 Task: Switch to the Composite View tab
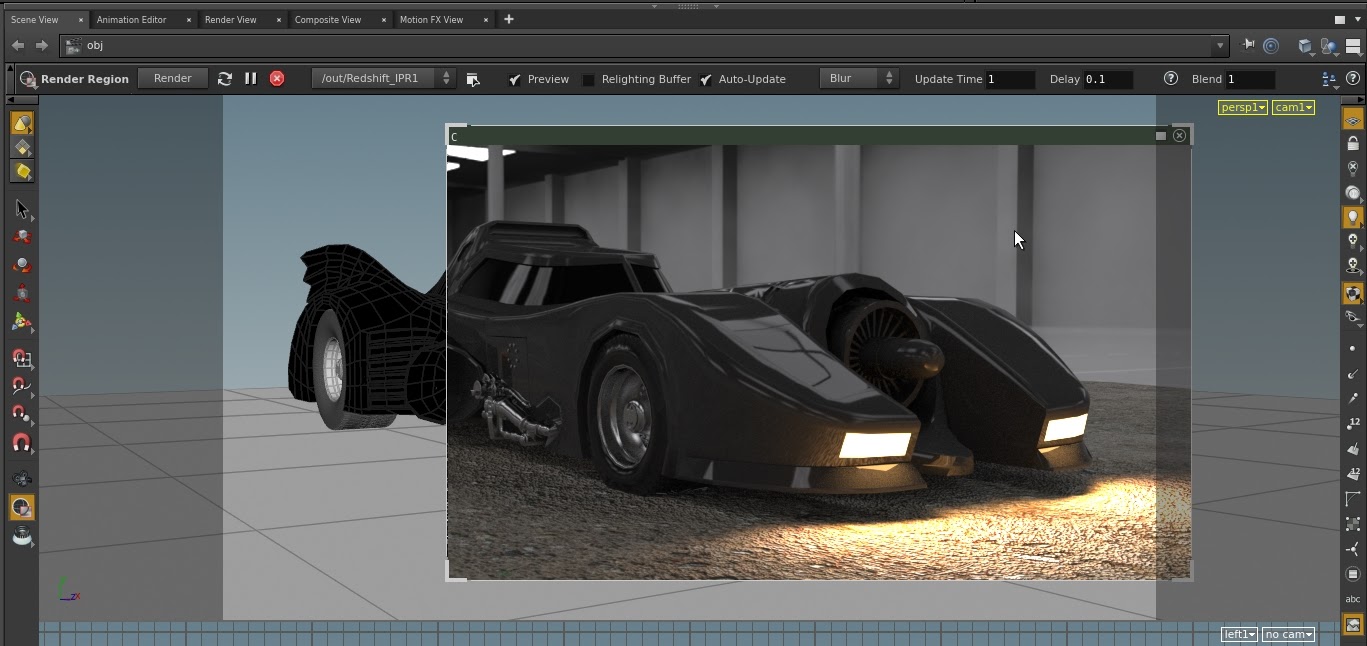(328, 19)
